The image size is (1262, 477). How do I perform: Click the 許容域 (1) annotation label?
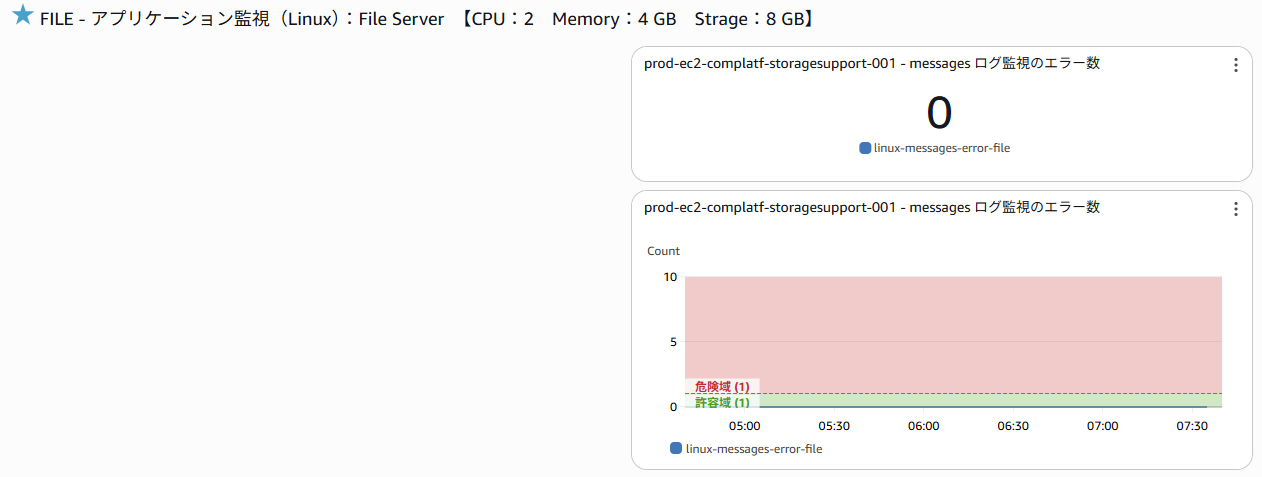point(722,402)
